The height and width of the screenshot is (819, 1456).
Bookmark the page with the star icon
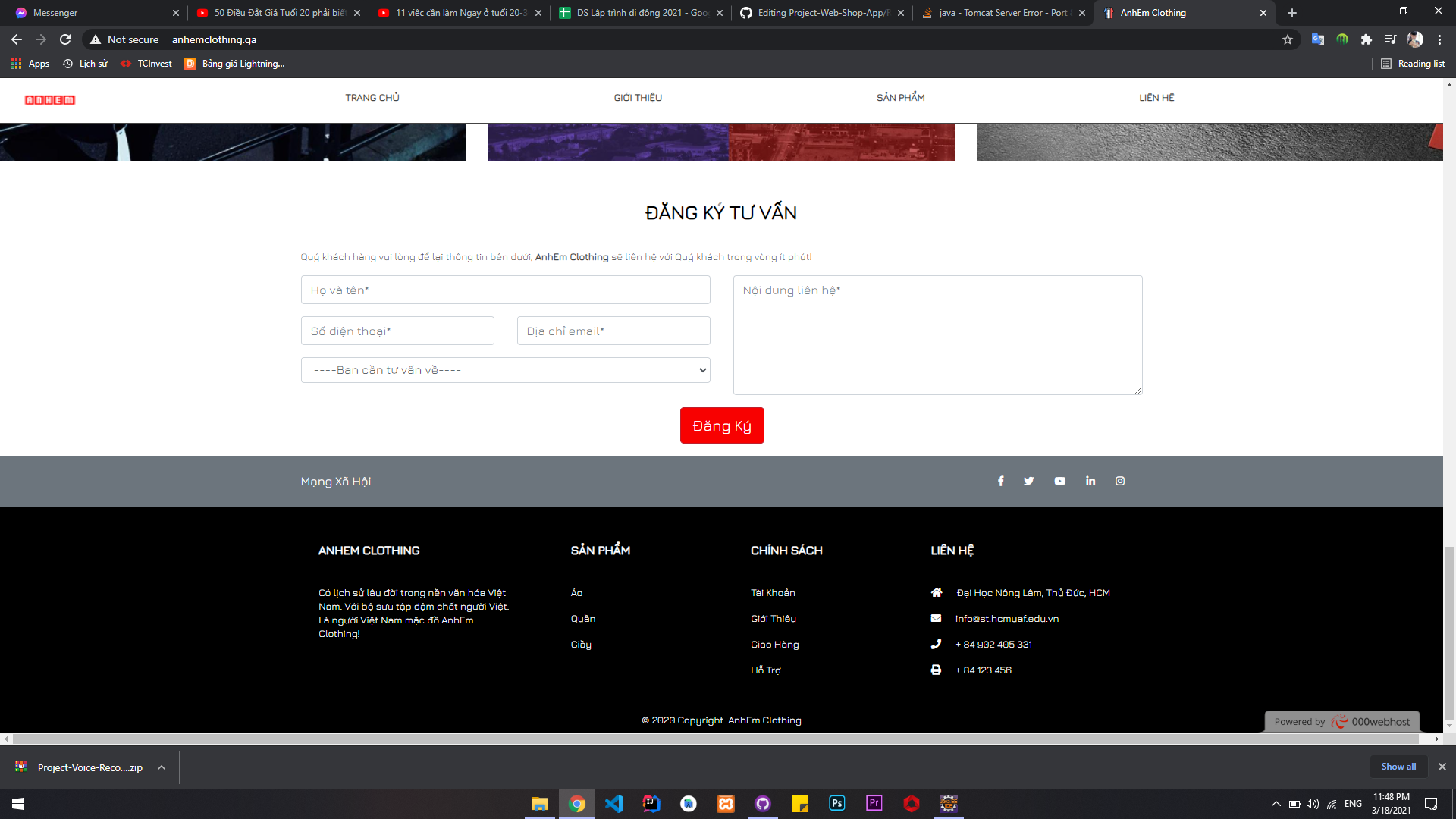pyautogui.click(x=1287, y=39)
